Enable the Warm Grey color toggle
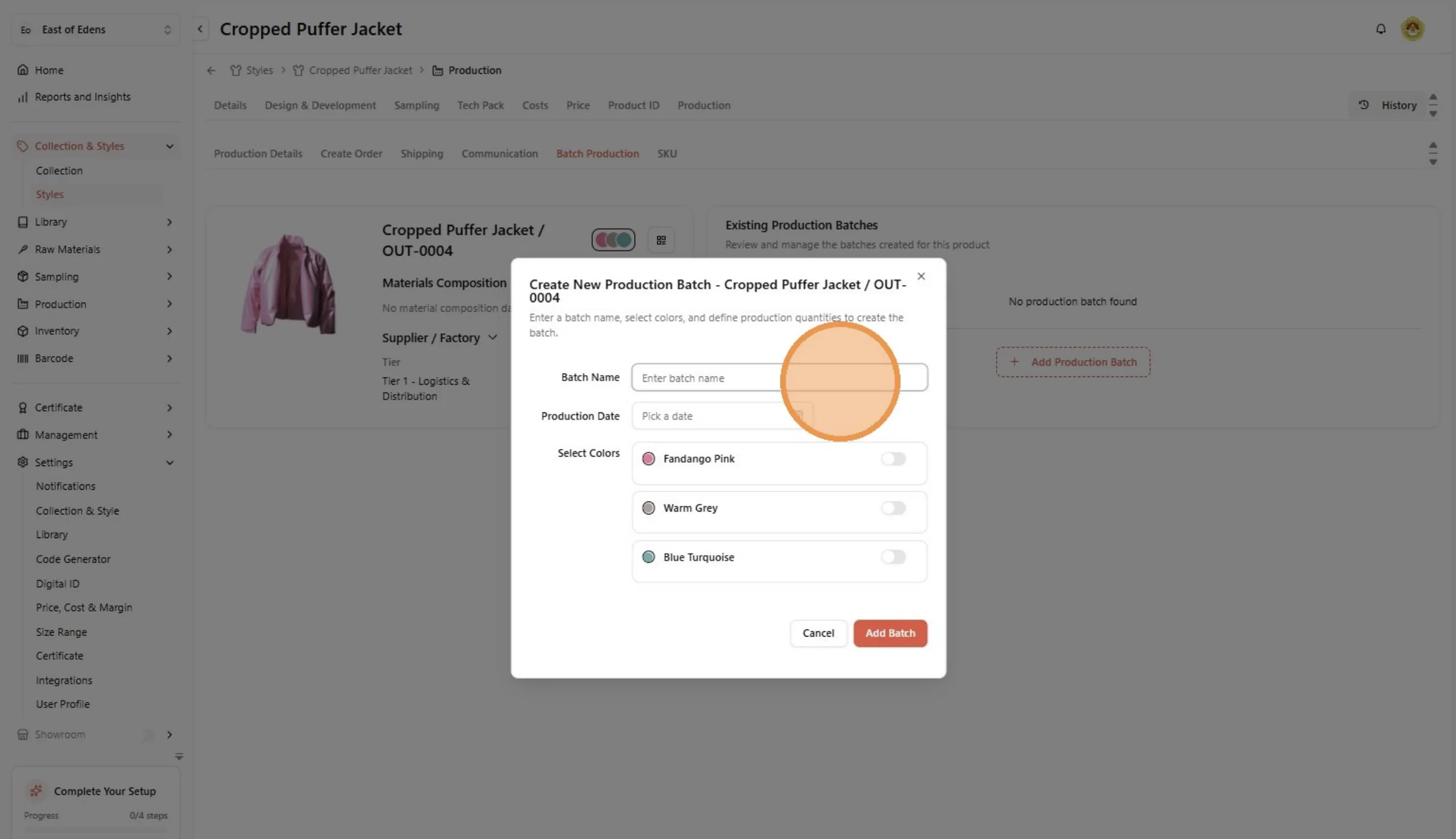The image size is (1456, 839). click(x=894, y=508)
